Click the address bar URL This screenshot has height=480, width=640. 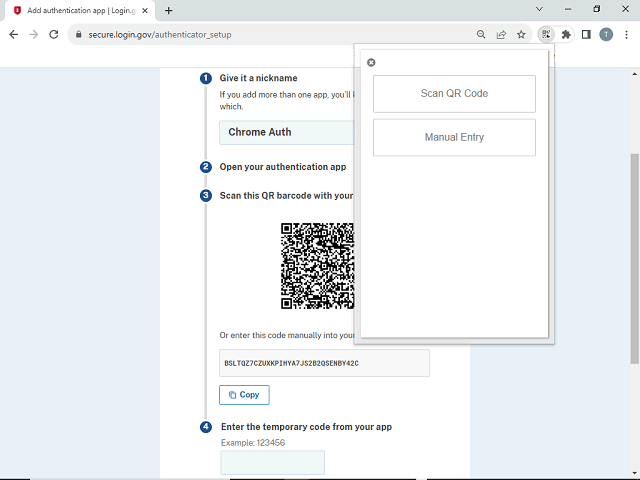(x=160, y=35)
